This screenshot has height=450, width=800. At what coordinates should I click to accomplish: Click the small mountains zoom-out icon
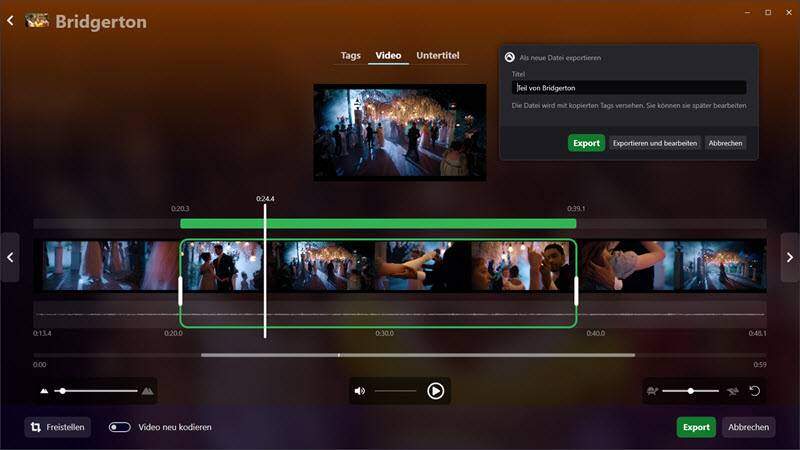coord(44,391)
